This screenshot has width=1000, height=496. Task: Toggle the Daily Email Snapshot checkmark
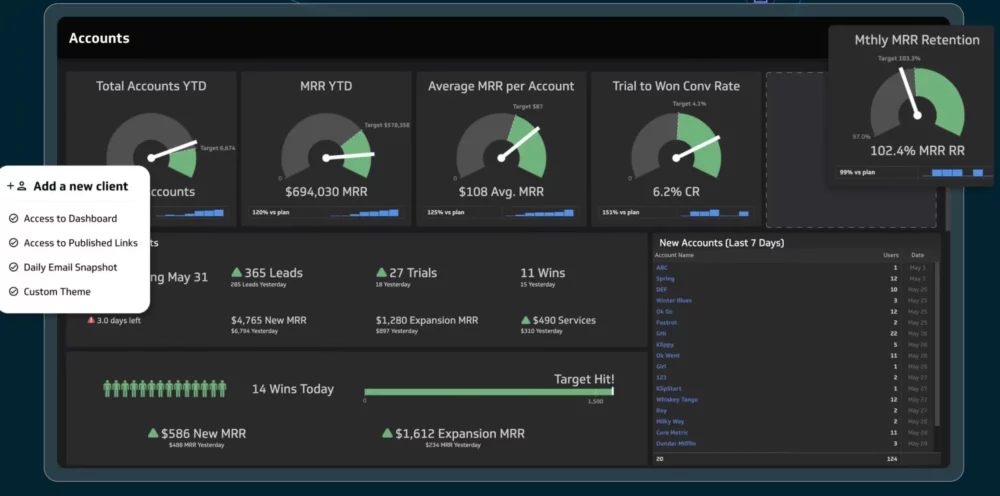click(x=13, y=267)
